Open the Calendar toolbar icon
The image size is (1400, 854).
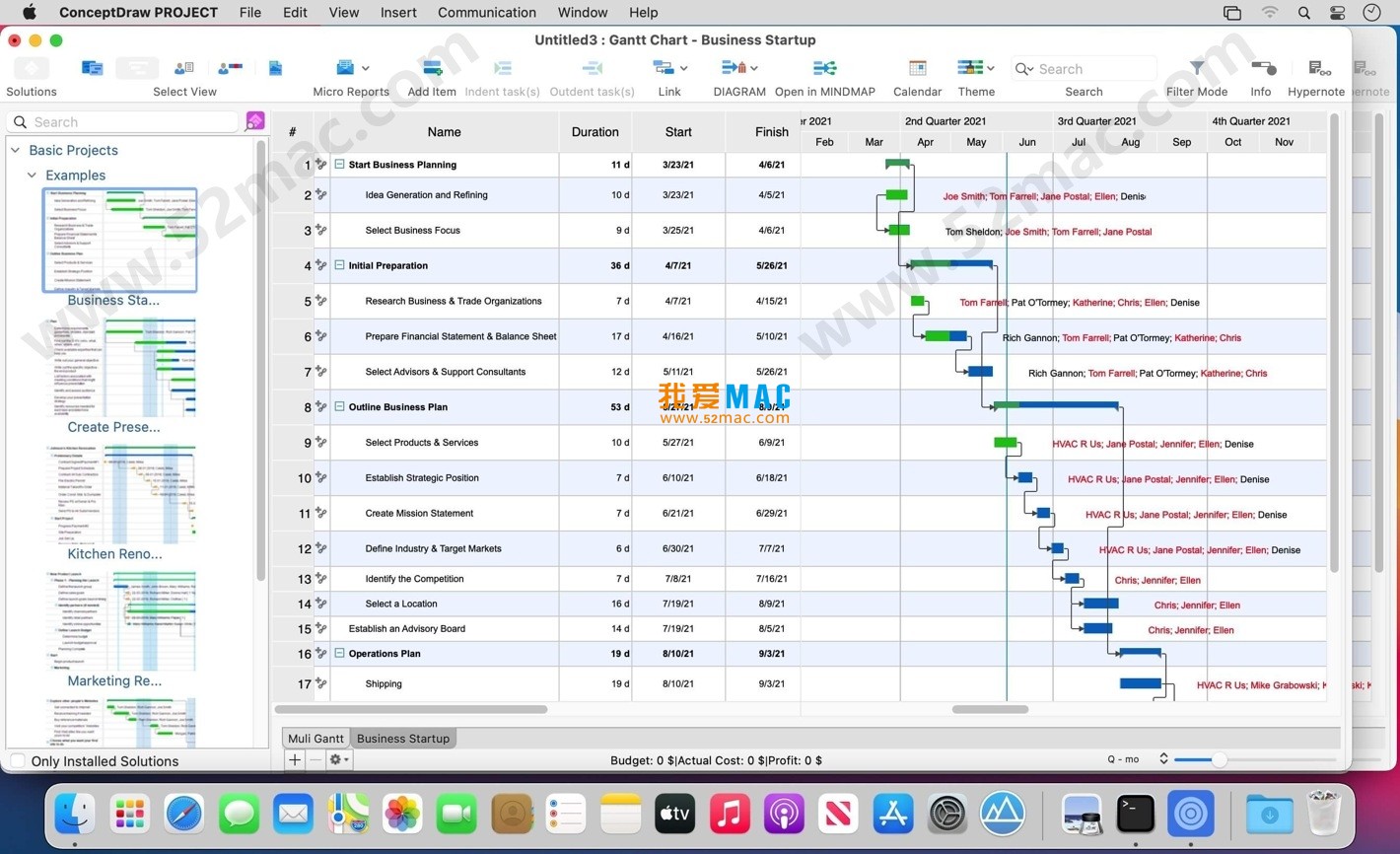(917, 68)
